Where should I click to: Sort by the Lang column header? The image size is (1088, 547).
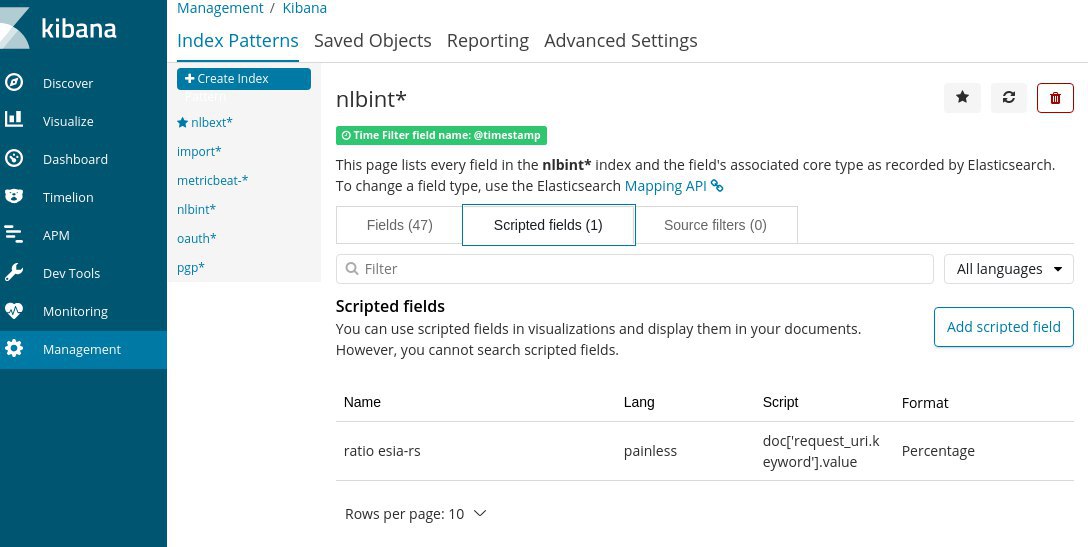[639, 402]
